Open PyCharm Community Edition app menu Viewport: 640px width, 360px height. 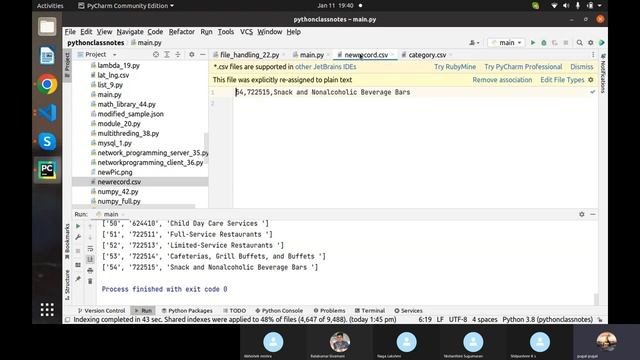click(x=126, y=6)
